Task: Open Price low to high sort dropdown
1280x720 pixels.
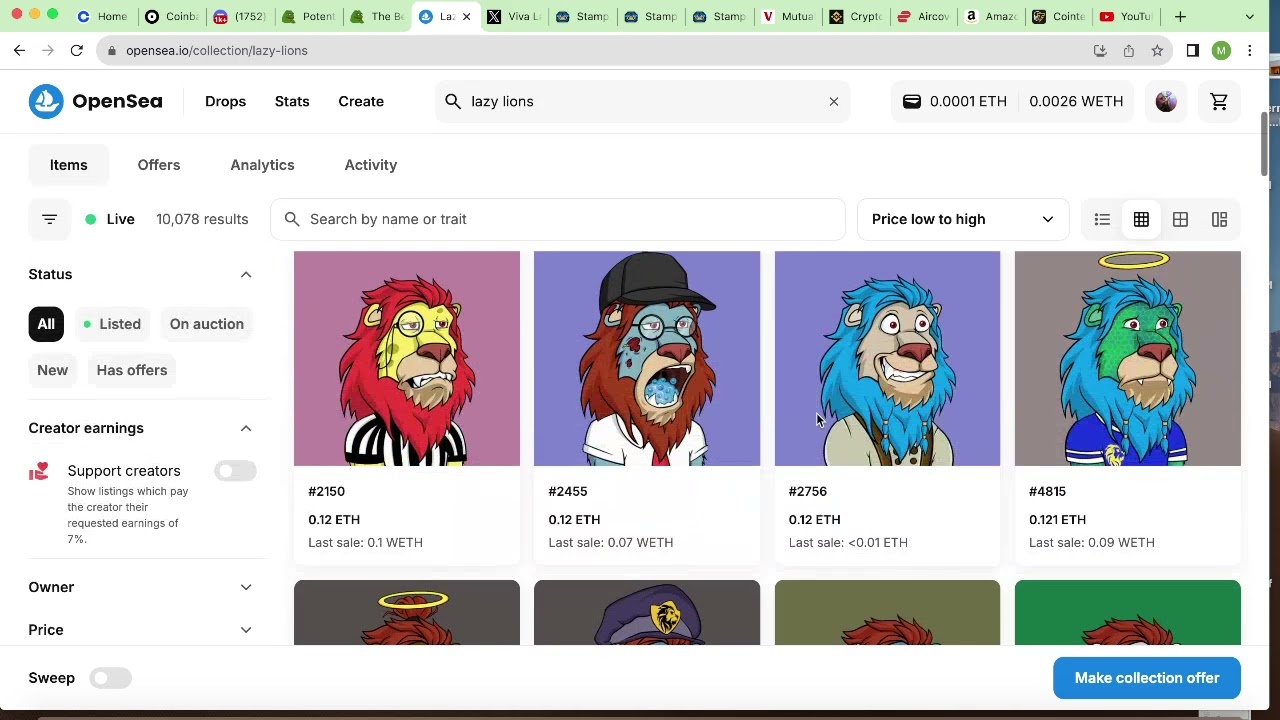Action: coord(962,219)
